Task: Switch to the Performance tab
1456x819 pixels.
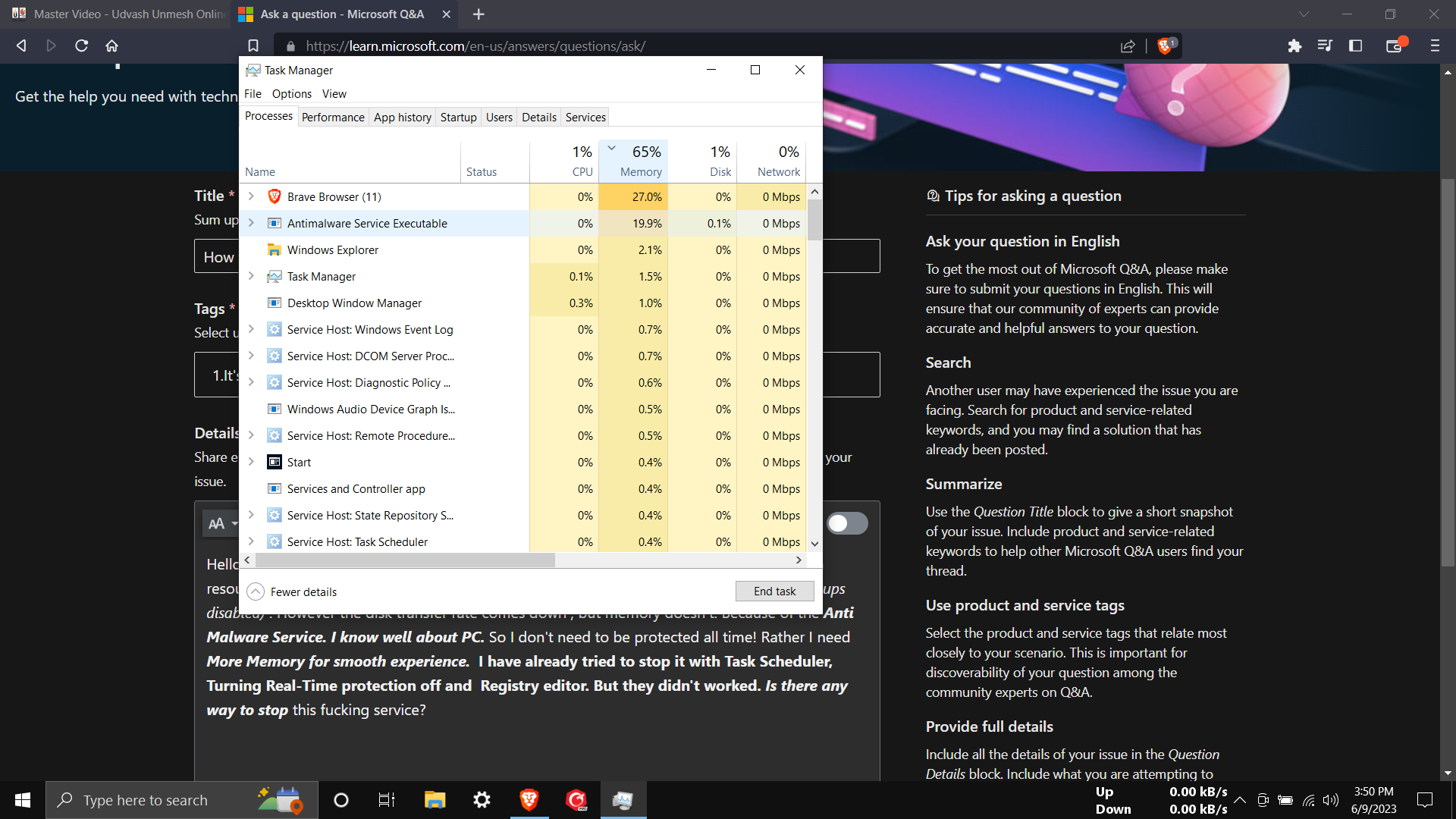Action: coord(333,118)
